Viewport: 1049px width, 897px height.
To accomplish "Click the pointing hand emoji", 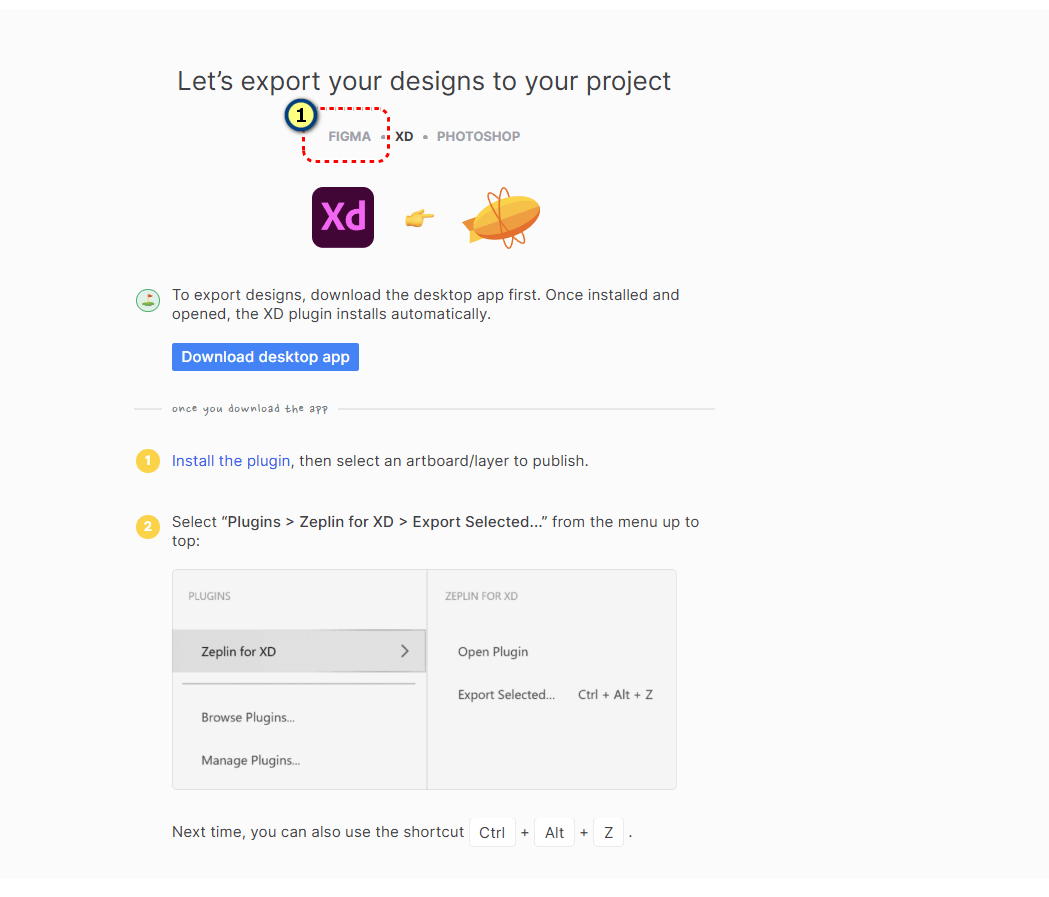I will (x=419, y=217).
